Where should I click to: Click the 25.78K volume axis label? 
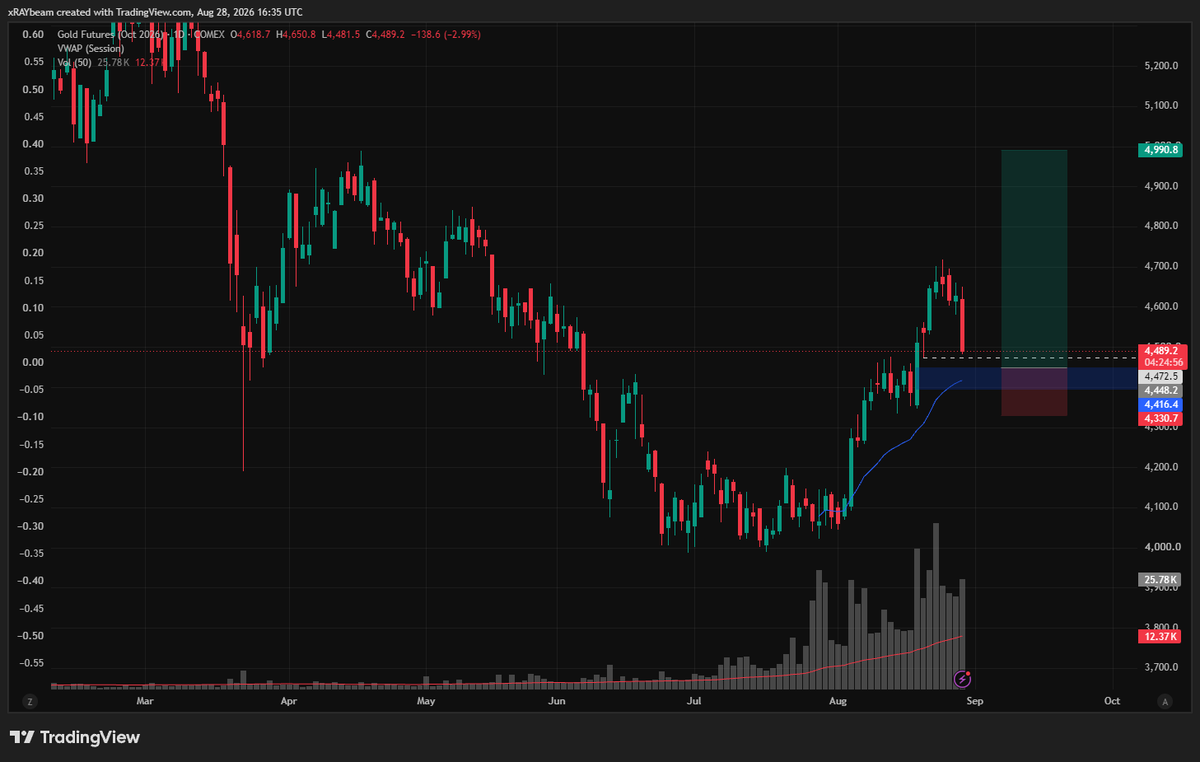1160,580
